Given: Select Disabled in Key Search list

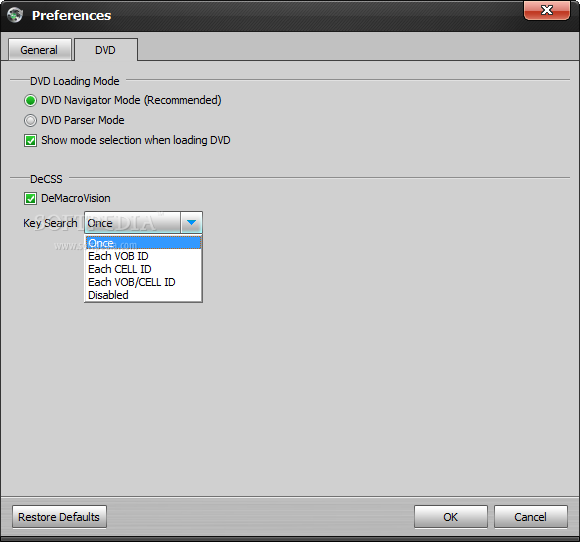Looking at the screenshot, I should click(143, 295).
